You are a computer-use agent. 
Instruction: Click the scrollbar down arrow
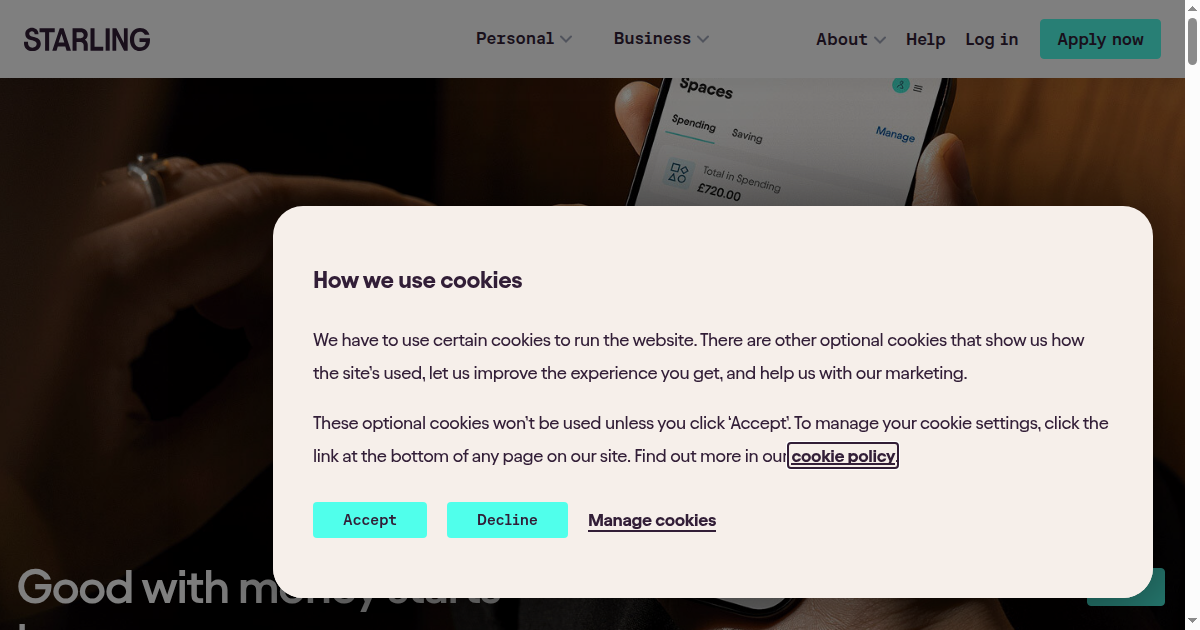[1192, 622]
